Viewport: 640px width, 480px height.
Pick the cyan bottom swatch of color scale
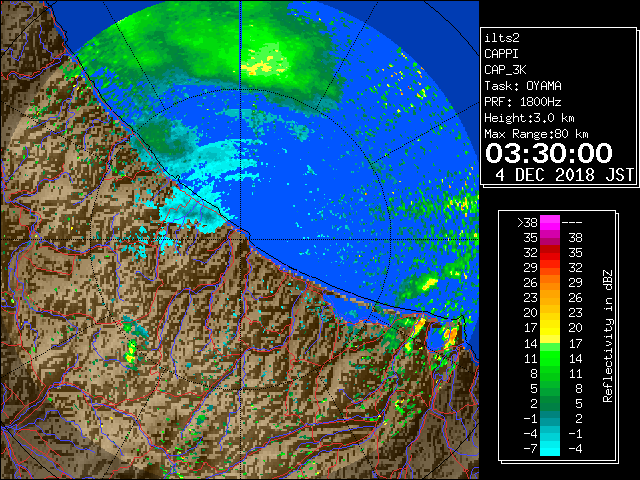point(550,449)
